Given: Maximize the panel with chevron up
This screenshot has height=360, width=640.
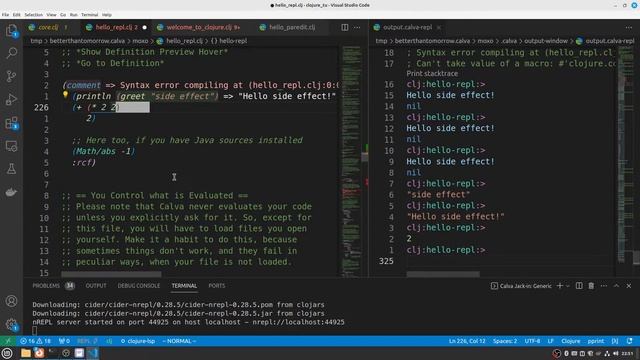Looking at the screenshot, I should (x=616, y=286).
